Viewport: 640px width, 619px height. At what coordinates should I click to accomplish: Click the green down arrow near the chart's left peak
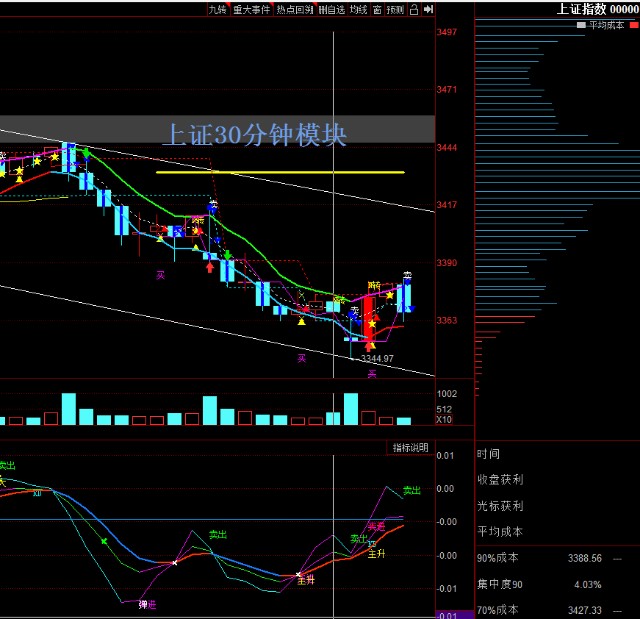pos(87,153)
